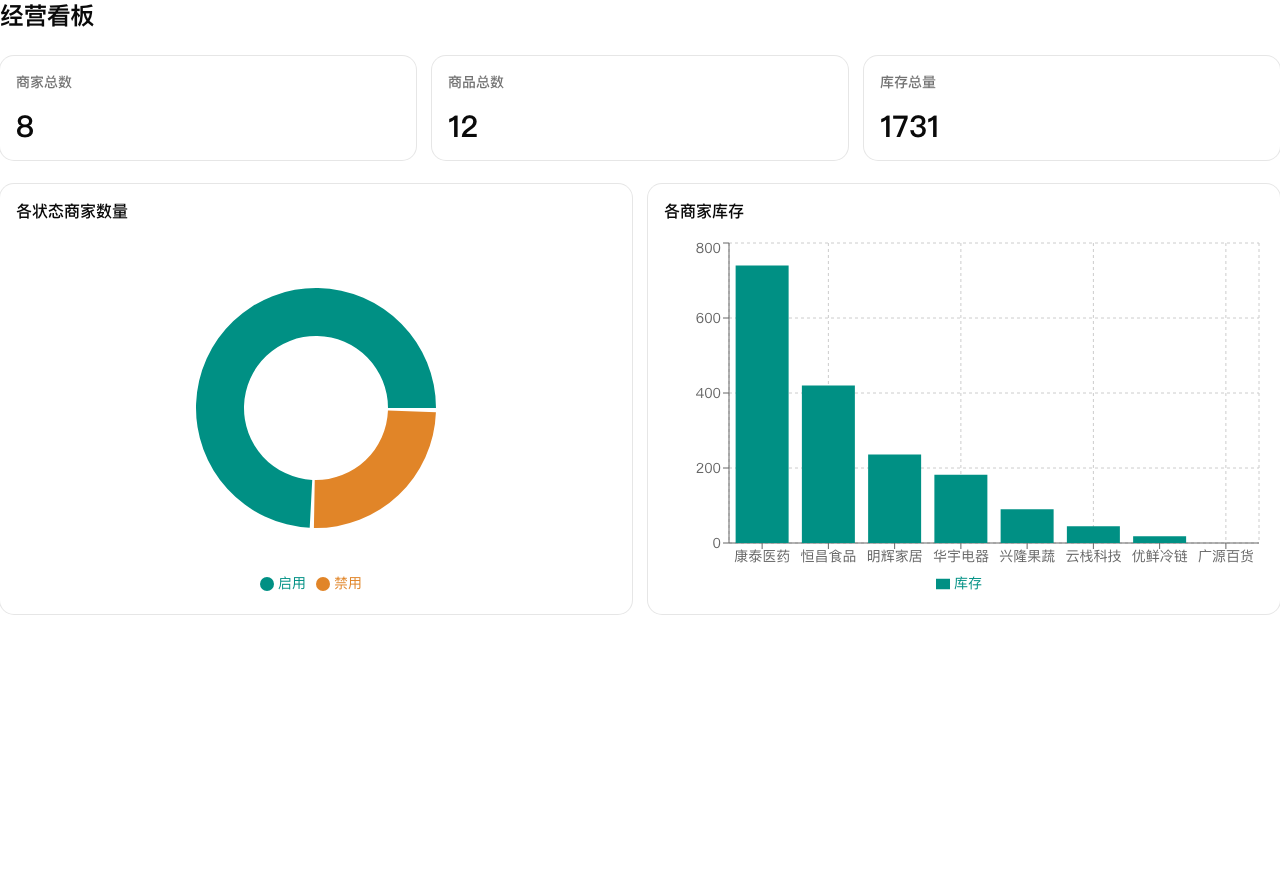Click the 400 y-axis tick label
Image resolution: width=1280 pixels, height=880 pixels.
pos(708,393)
